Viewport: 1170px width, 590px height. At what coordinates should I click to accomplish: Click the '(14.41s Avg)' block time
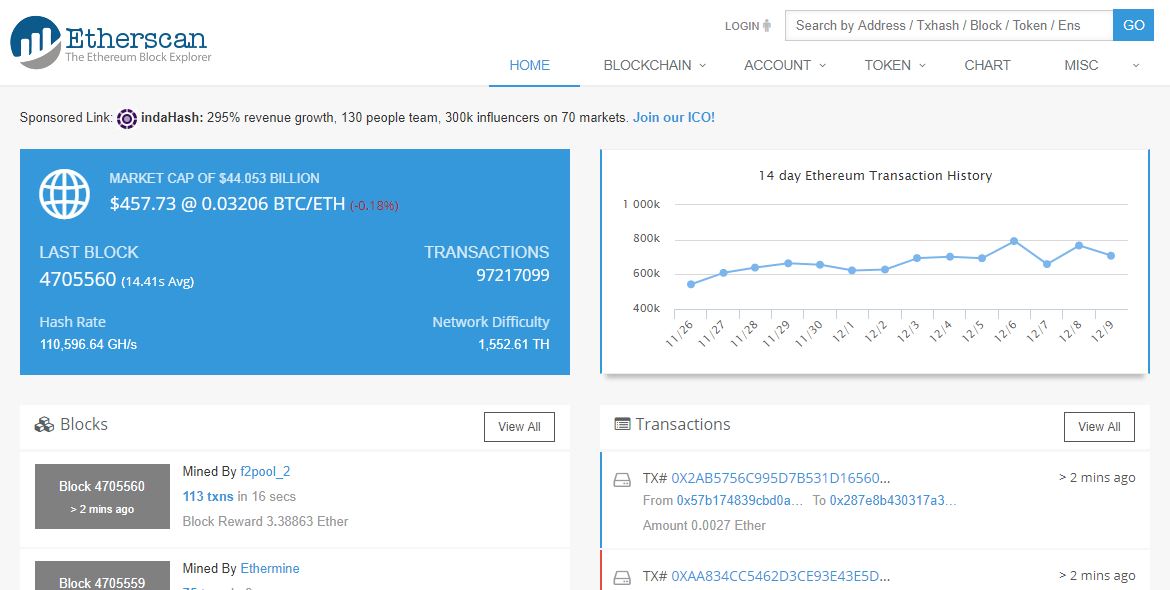pyautogui.click(x=157, y=282)
